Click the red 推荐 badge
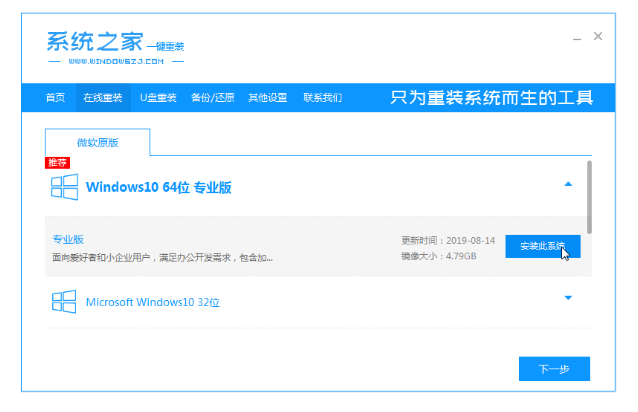 point(57,162)
